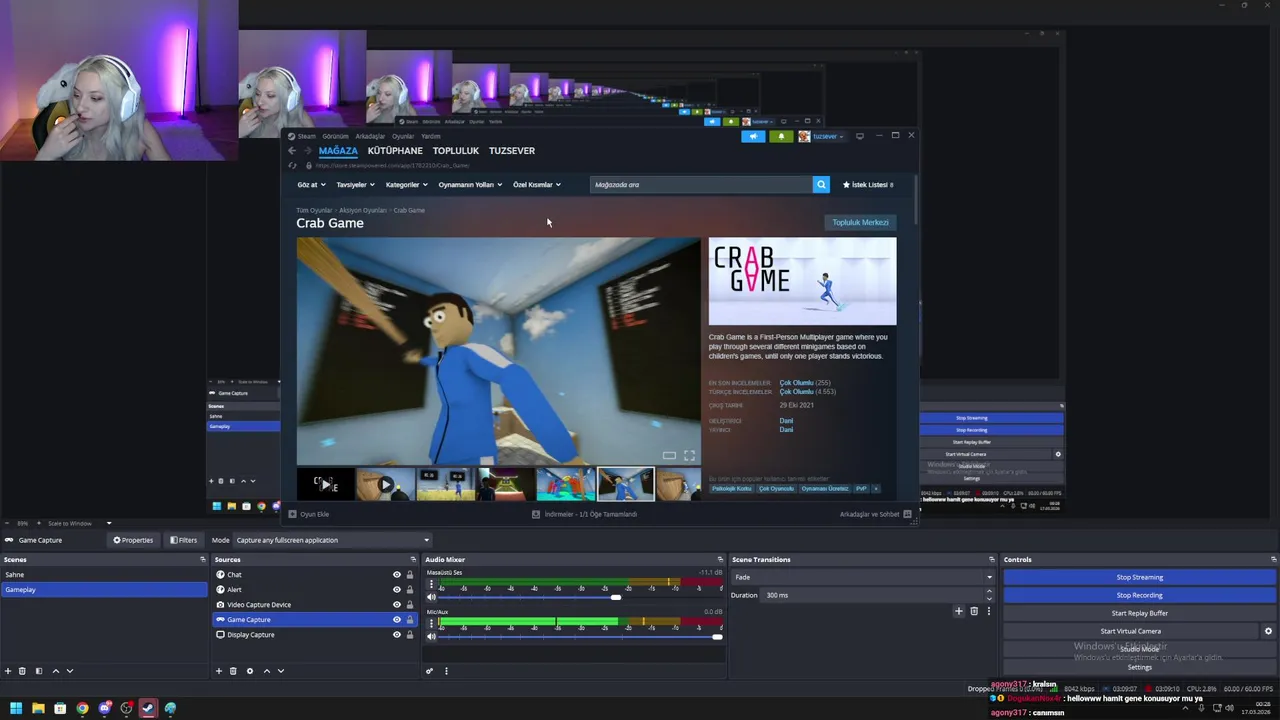The width and height of the screenshot is (1280, 720).
Task: Toggle visibility of Alert source
Action: point(397,590)
